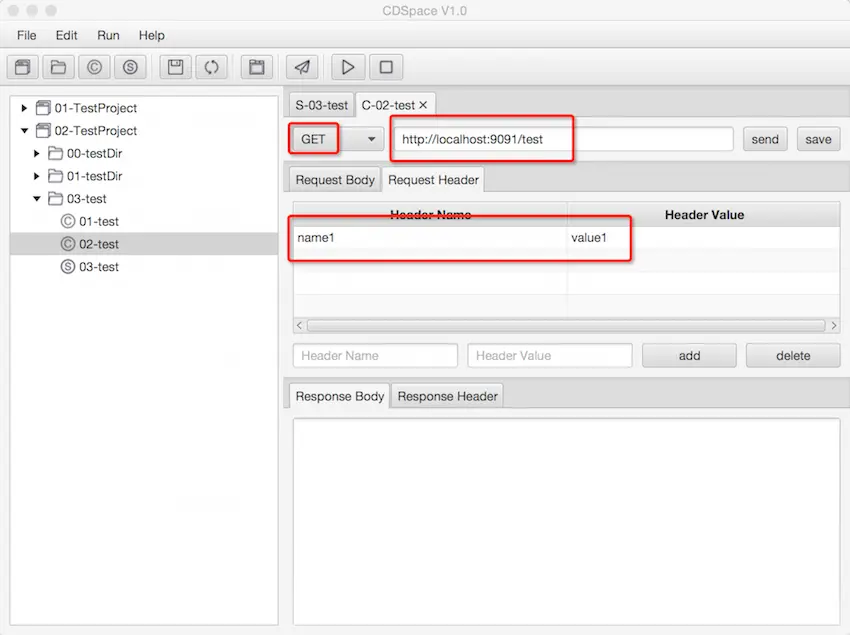Click the folder icon beside 01-testDir
This screenshot has height=635, width=850.
[x=55, y=176]
